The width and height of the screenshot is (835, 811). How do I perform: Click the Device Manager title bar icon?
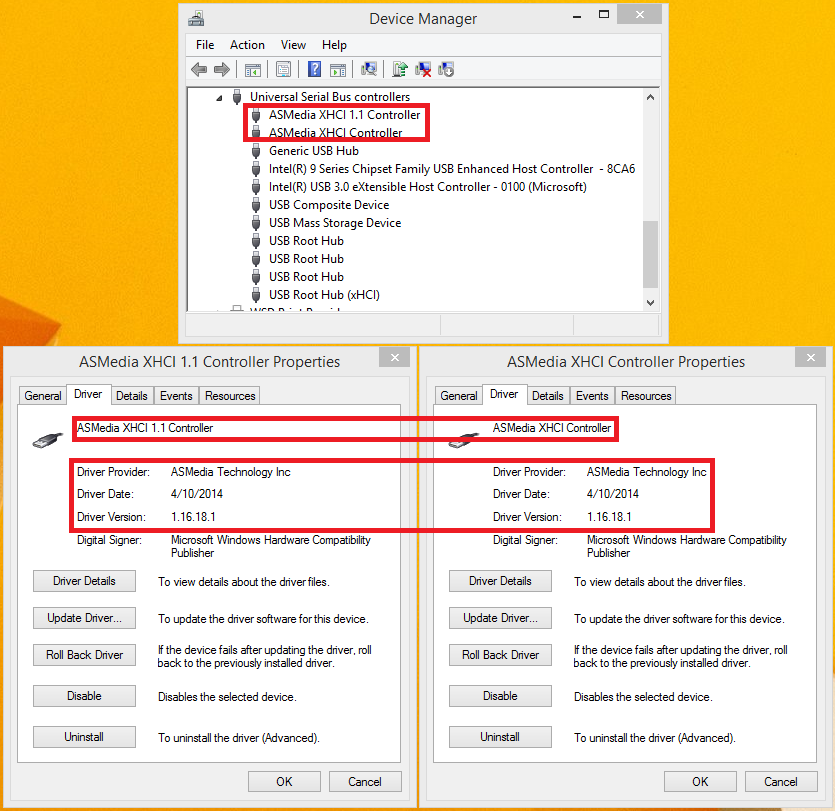click(x=196, y=19)
